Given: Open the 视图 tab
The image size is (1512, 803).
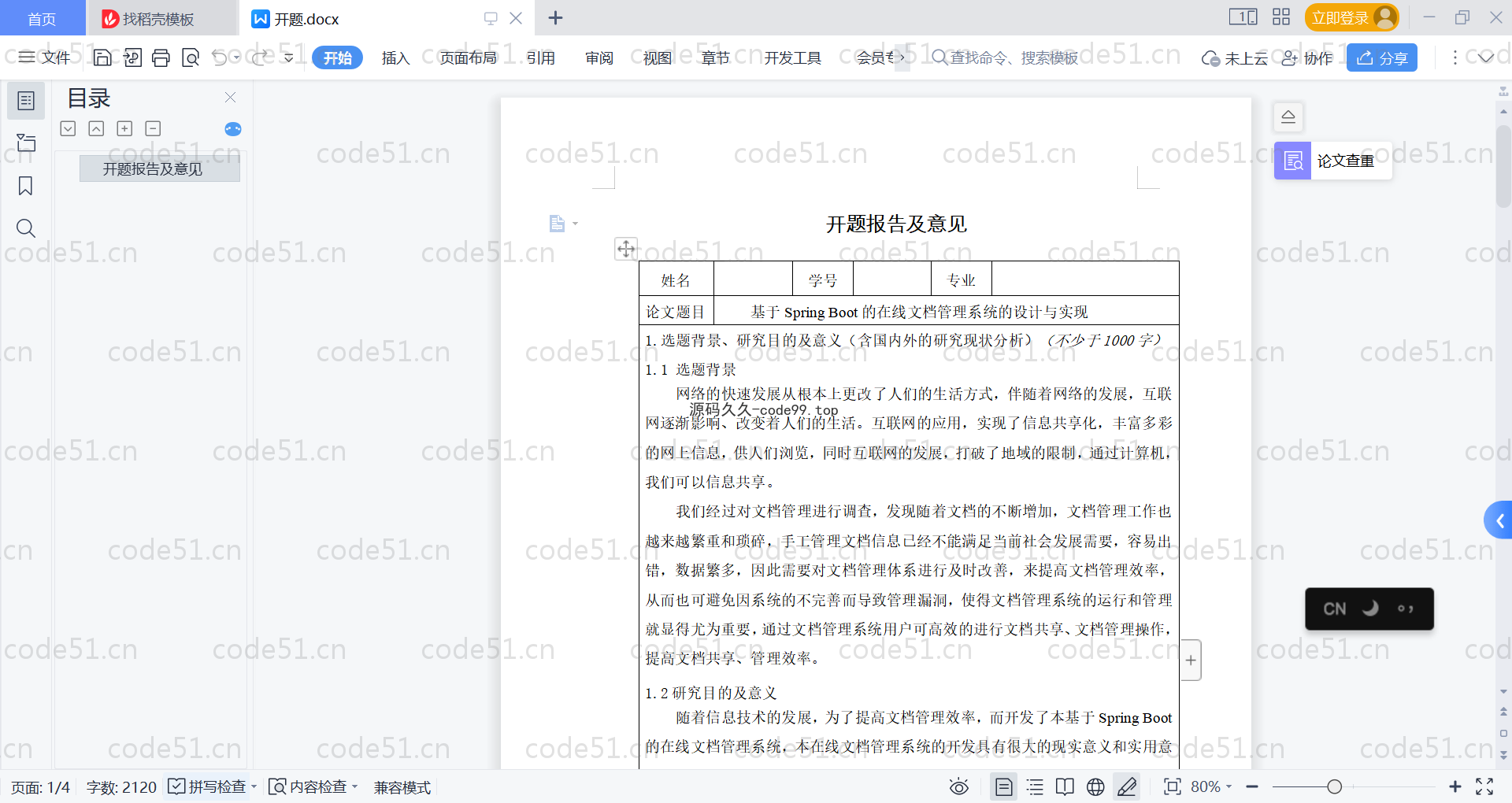Looking at the screenshot, I should (657, 57).
